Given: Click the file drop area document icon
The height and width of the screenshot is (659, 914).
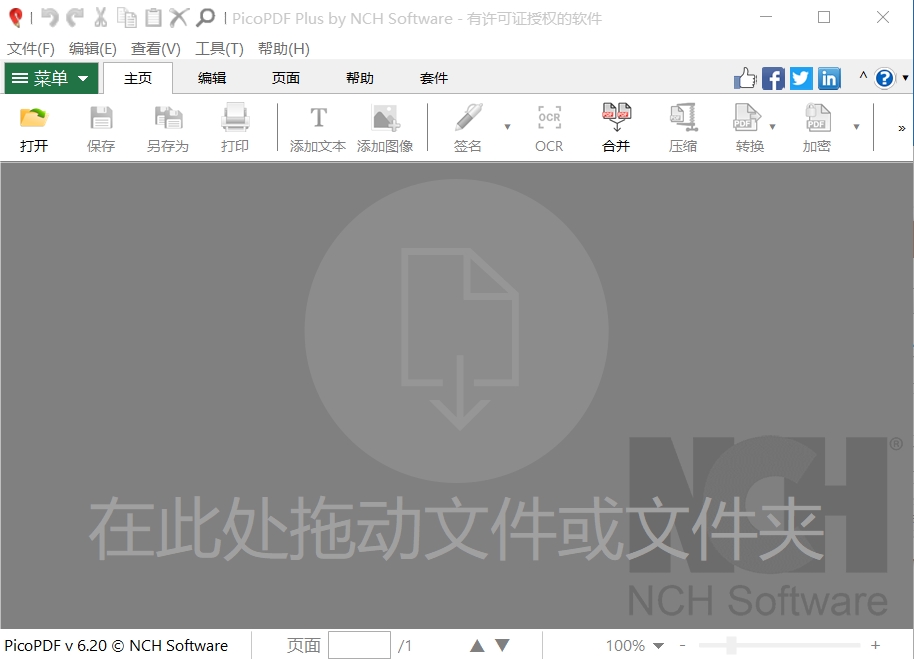Looking at the screenshot, I should point(459,340).
